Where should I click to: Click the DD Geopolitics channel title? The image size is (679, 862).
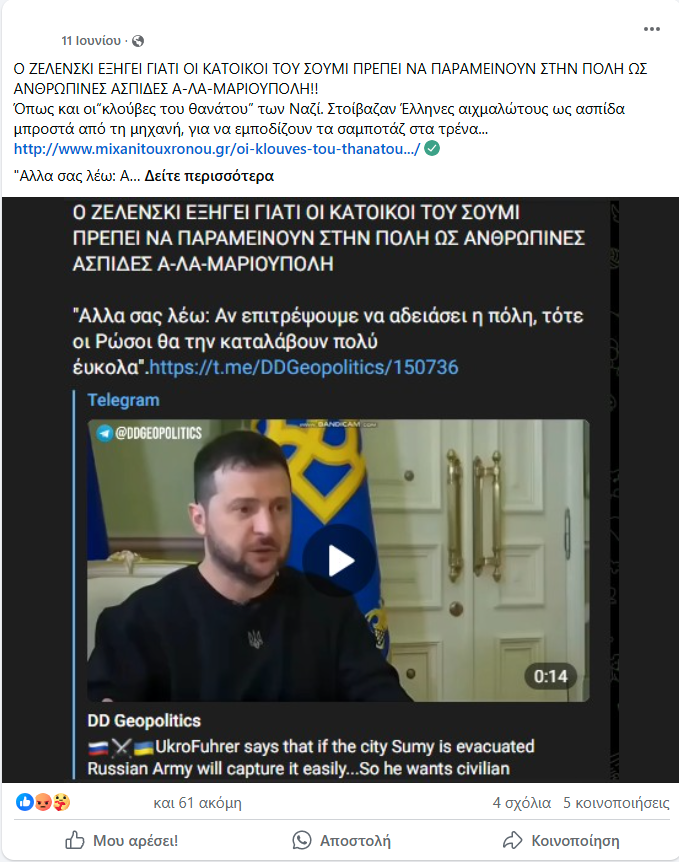(144, 720)
